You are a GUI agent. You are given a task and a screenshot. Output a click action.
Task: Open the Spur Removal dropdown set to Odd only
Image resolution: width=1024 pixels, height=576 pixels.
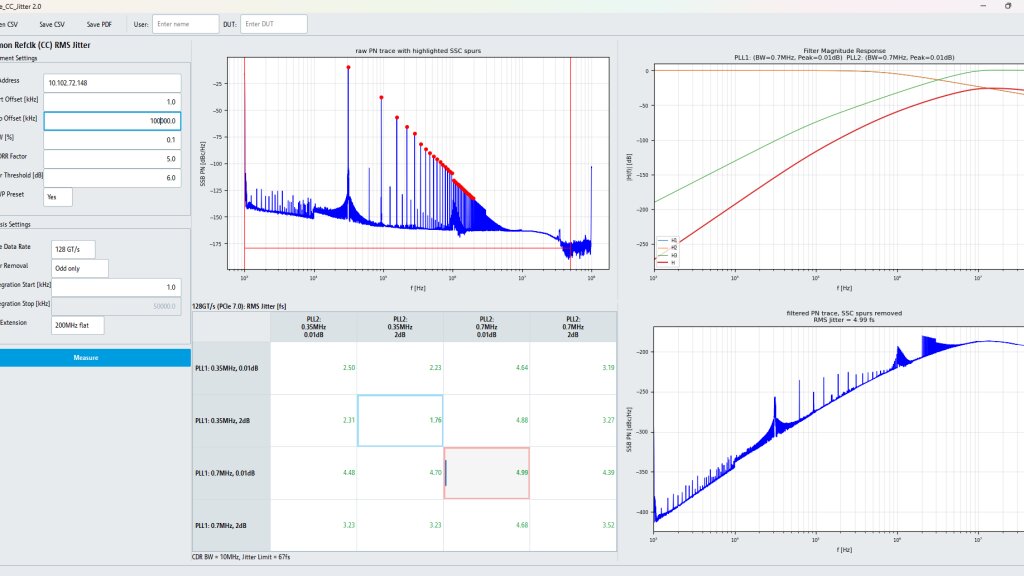coord(80,268)
